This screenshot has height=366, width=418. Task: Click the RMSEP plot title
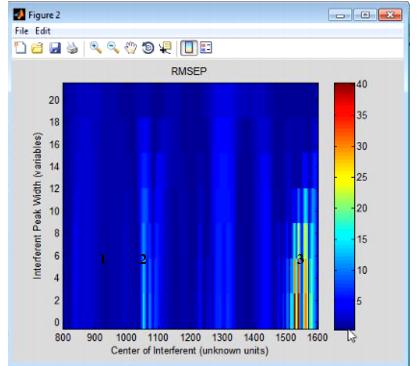[x=189, y=71]
